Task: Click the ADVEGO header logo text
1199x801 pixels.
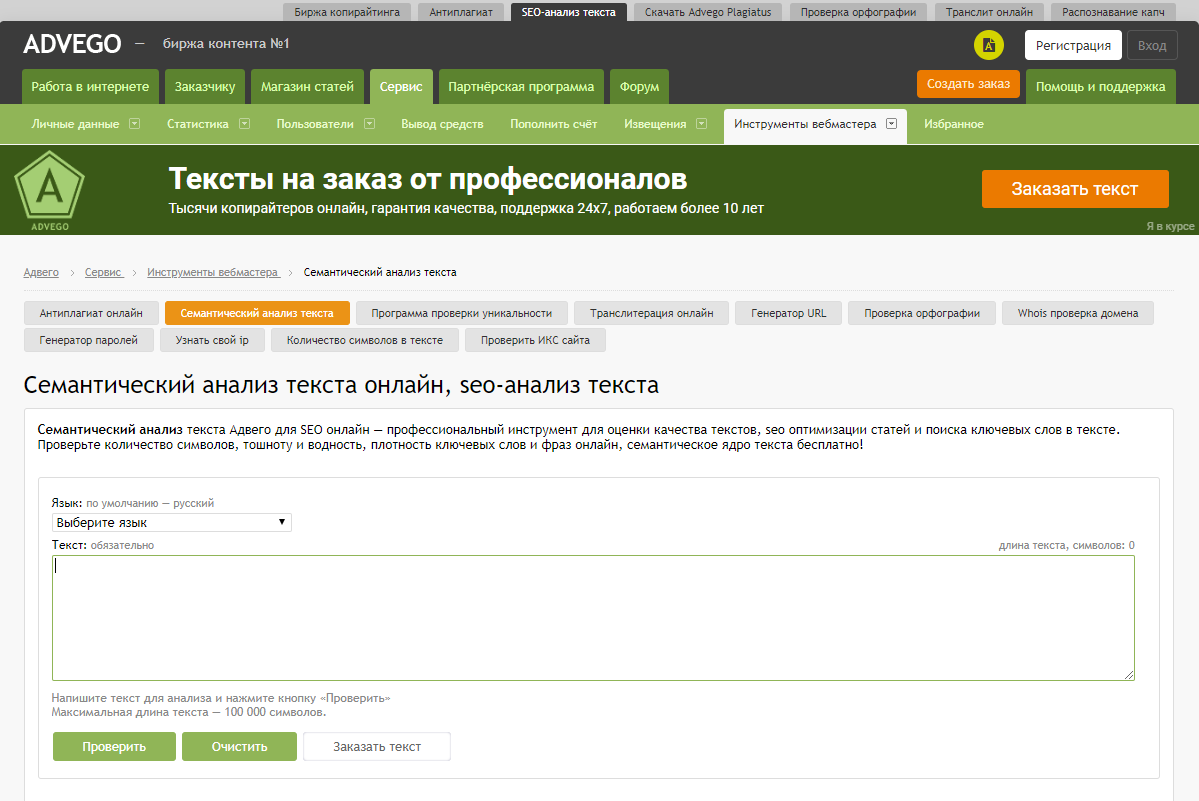Action: 72,44
